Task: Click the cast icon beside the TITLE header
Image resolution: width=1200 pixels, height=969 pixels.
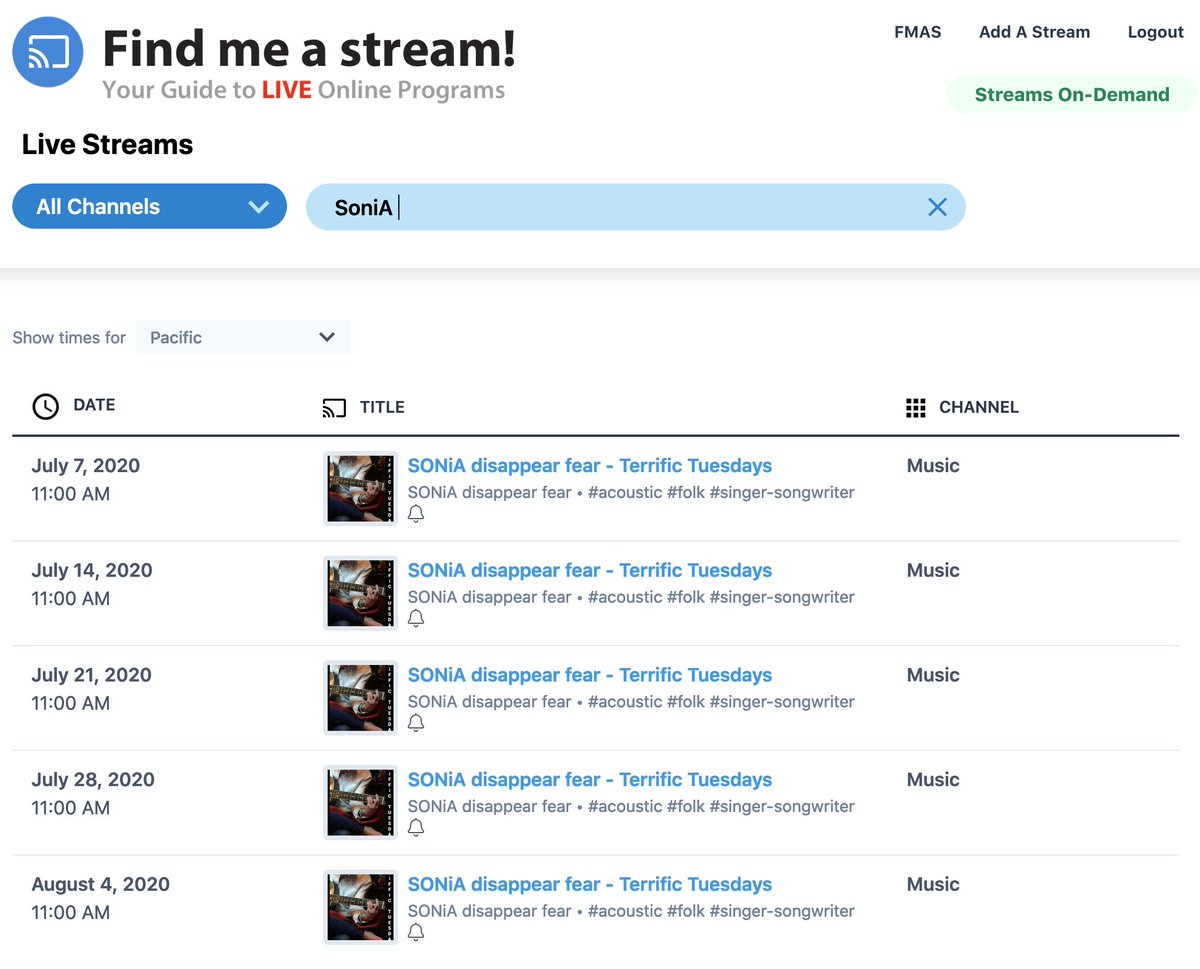Action: click(333, 407)
